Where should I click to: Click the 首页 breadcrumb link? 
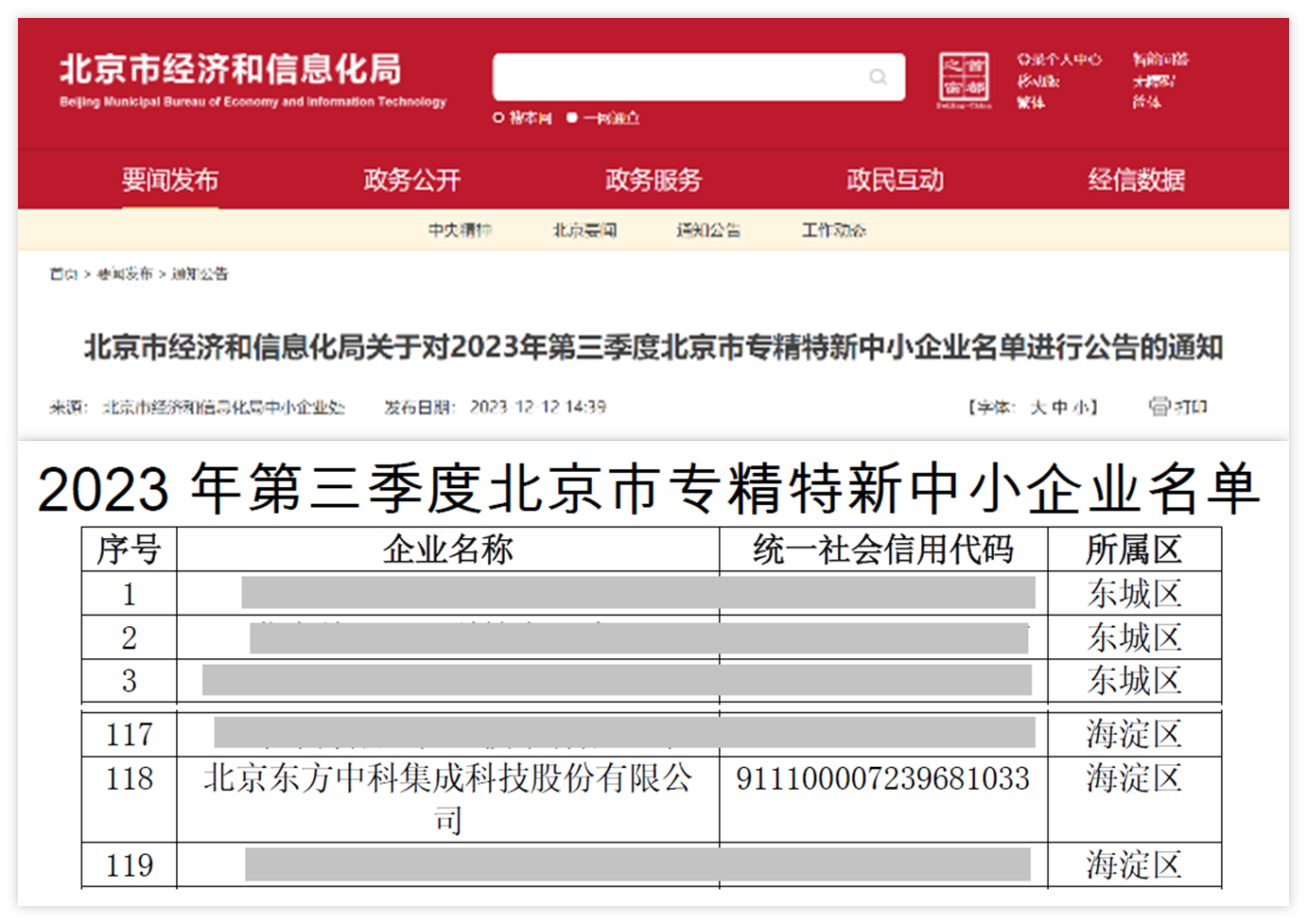[x=63, y=274]
